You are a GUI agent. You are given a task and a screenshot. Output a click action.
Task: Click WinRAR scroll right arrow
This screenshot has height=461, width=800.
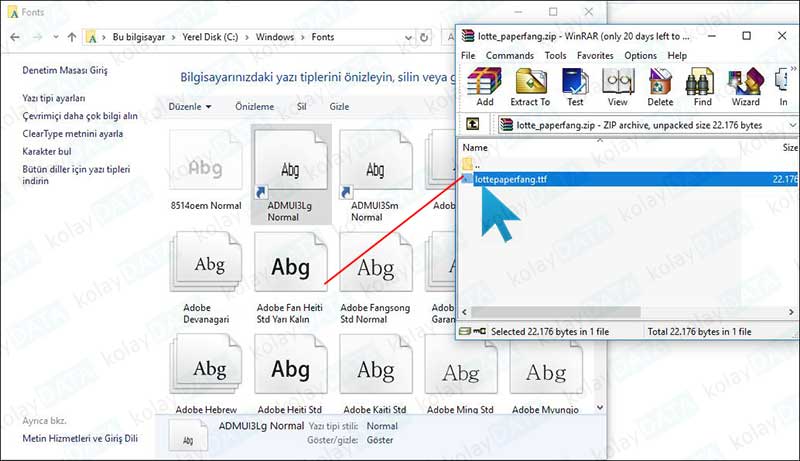791,312
